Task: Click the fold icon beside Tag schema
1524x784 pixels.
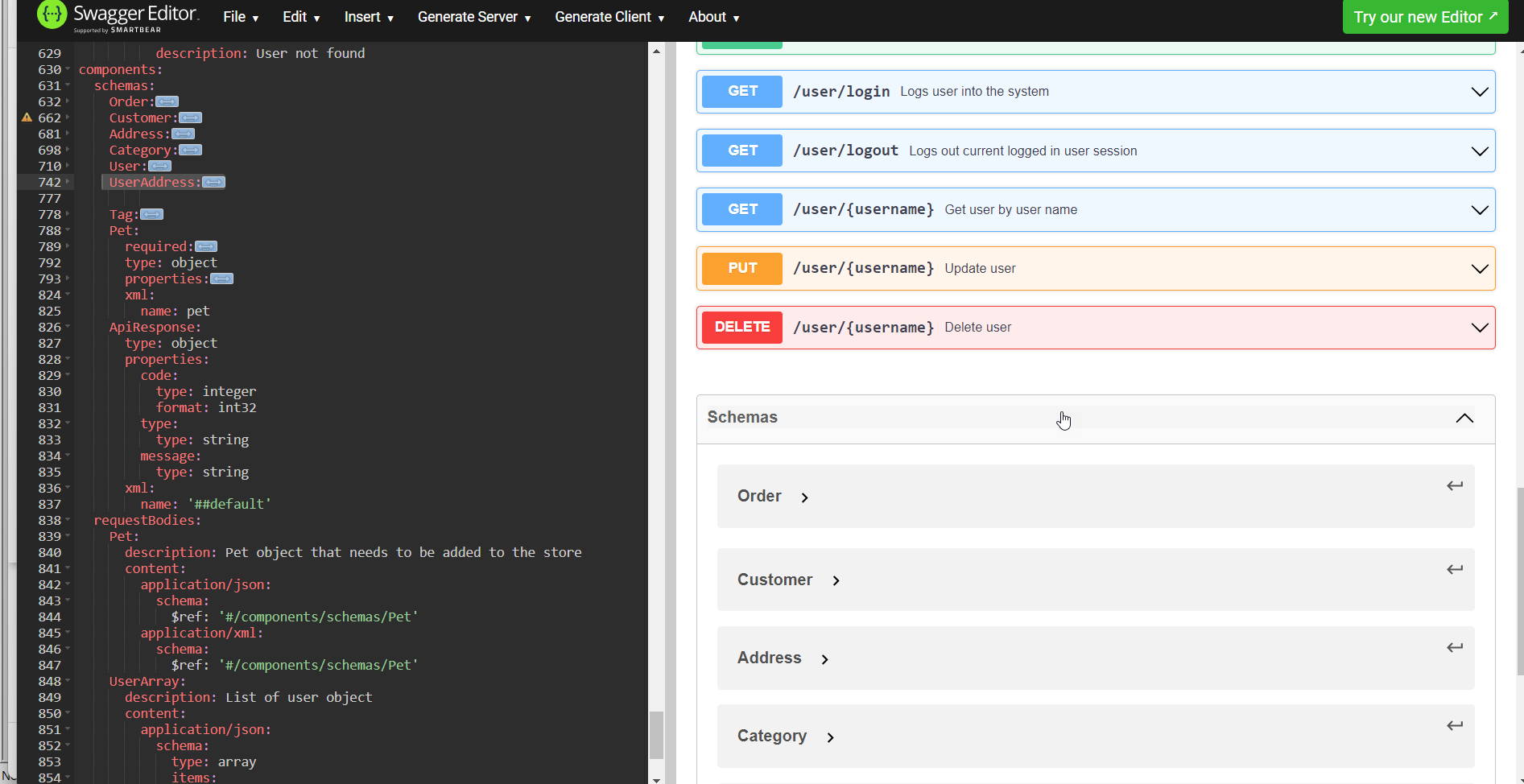Action: coord(152,214)
